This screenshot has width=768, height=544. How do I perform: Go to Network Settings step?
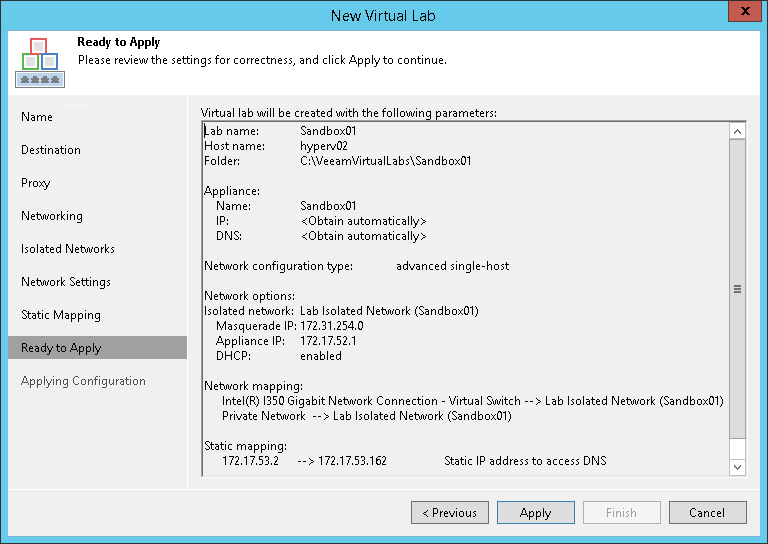(66, 282)
